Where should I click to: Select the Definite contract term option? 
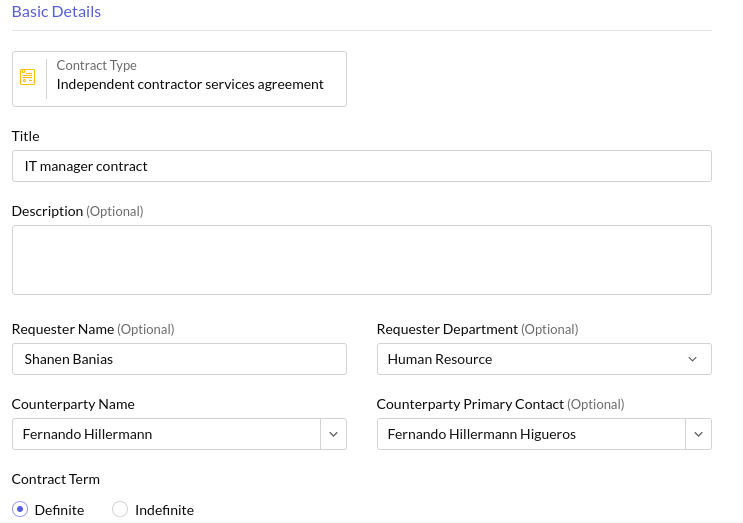pos(21,509)
